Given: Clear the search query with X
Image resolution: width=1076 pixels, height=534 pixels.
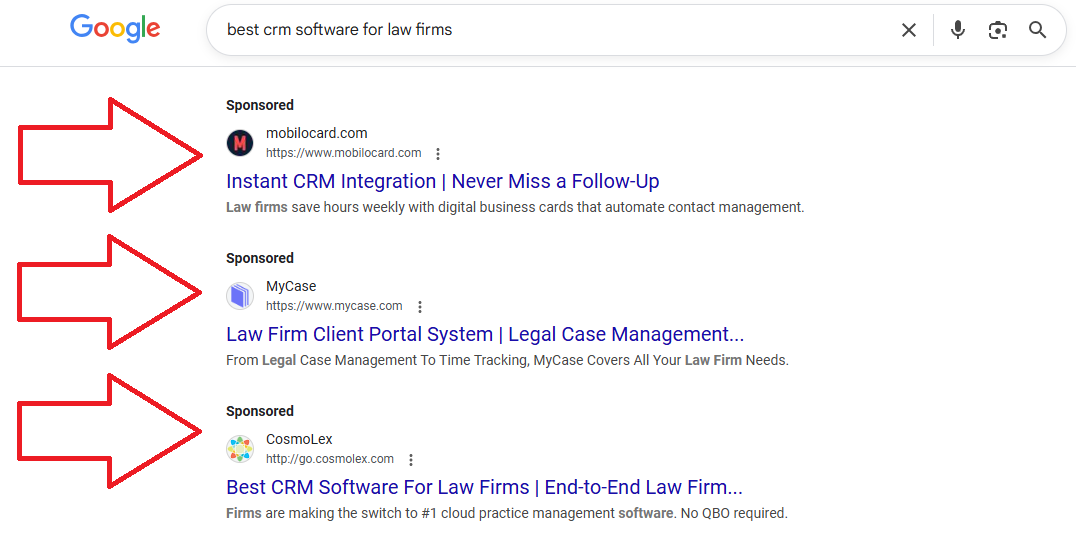Looking at the screenshot, I should 909,30.
